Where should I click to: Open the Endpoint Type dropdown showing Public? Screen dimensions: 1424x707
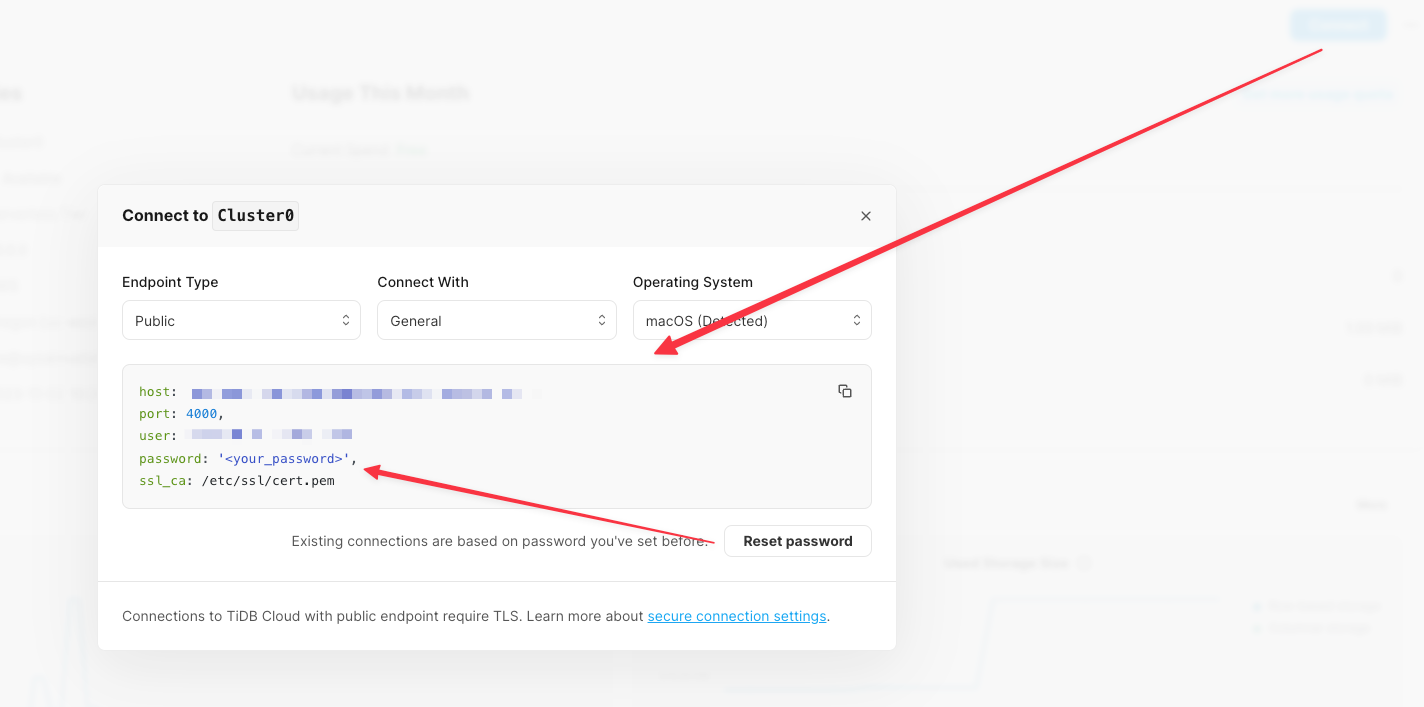coord(241,320)
